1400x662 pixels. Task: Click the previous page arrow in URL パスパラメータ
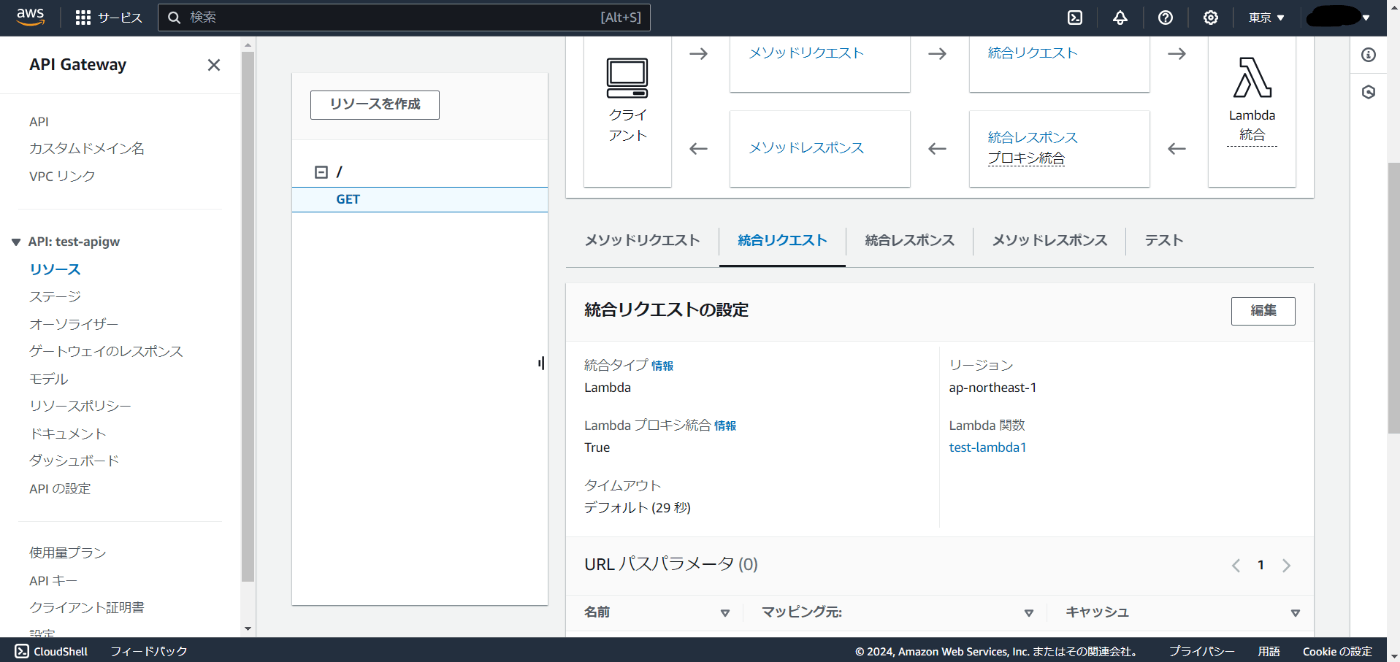tap(1236, 566)
